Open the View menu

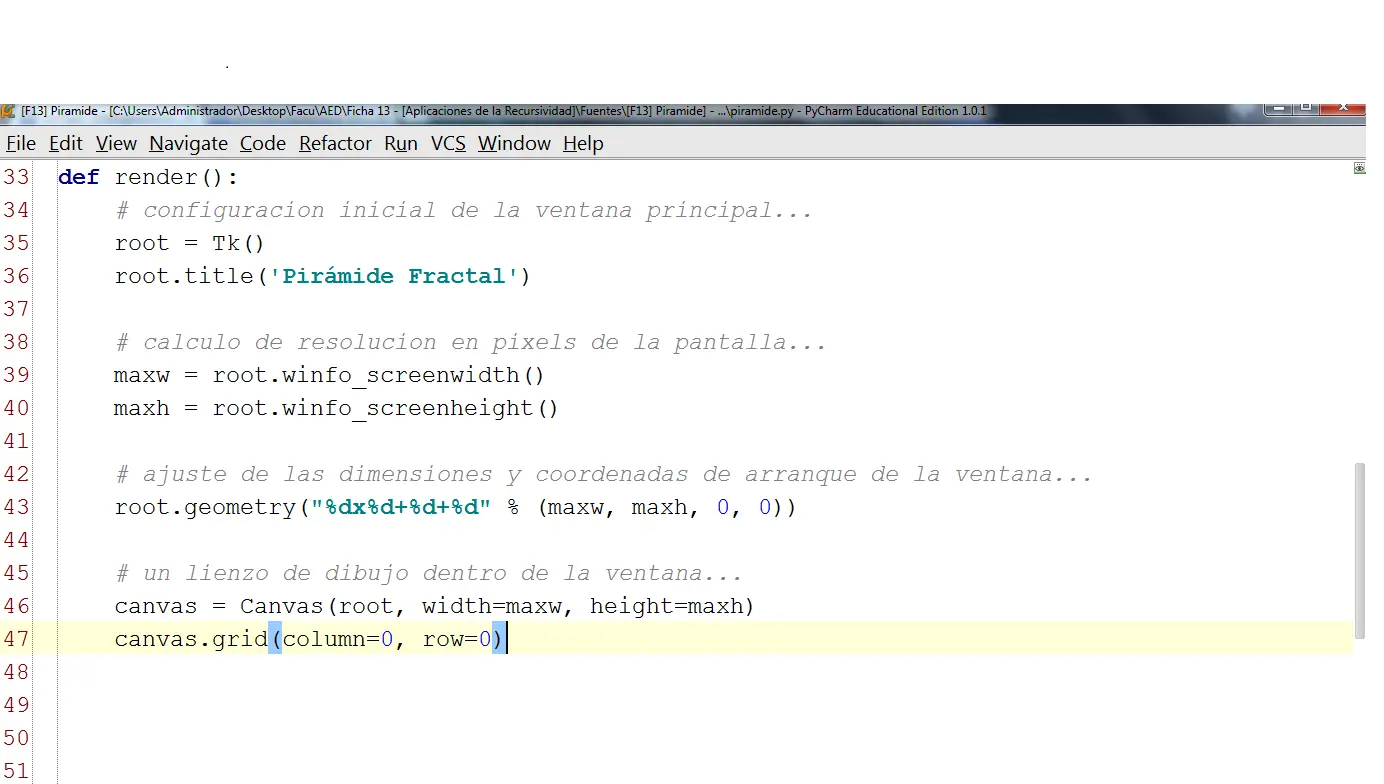(115, 143)
